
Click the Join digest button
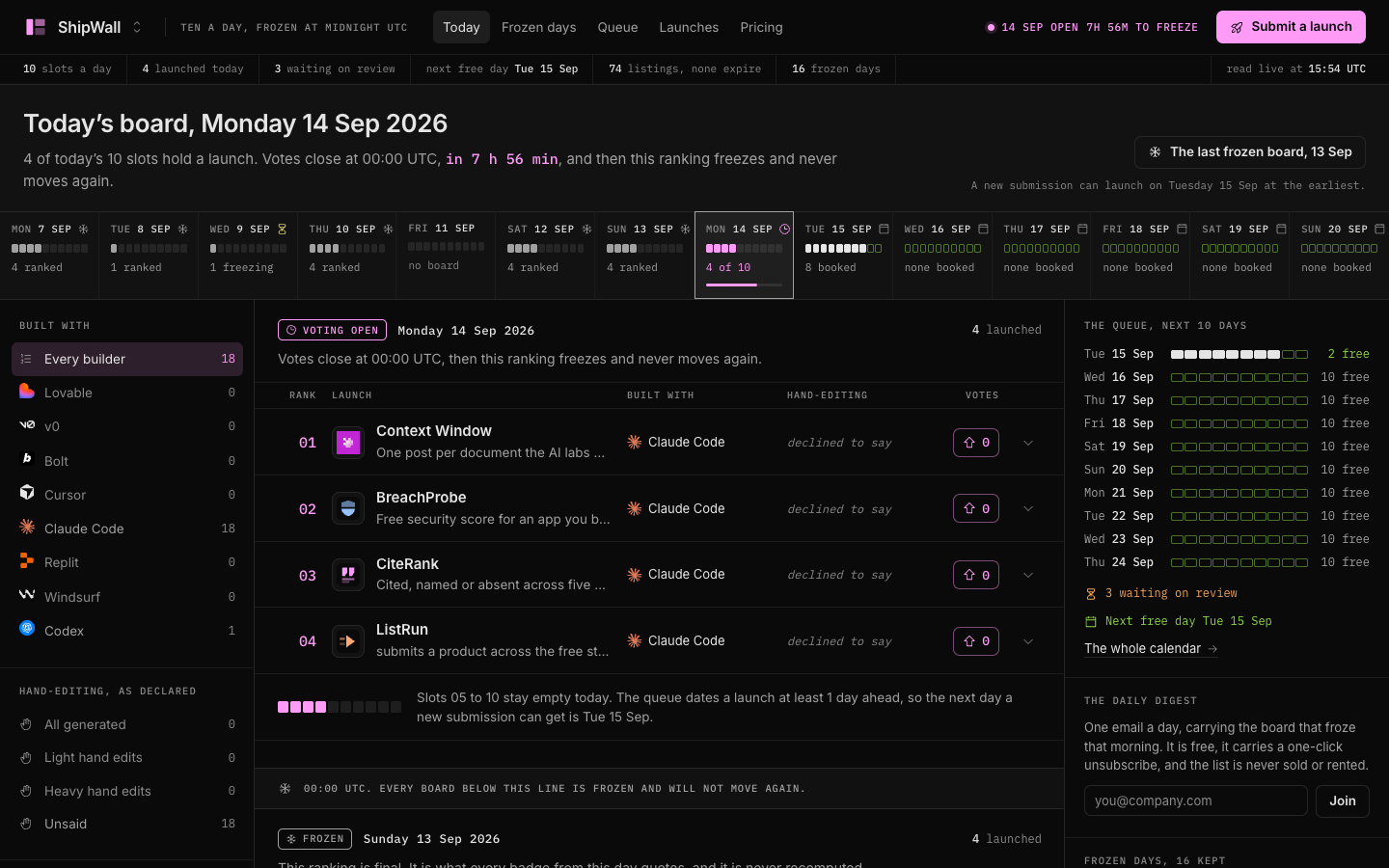(x=1343, y=800)
